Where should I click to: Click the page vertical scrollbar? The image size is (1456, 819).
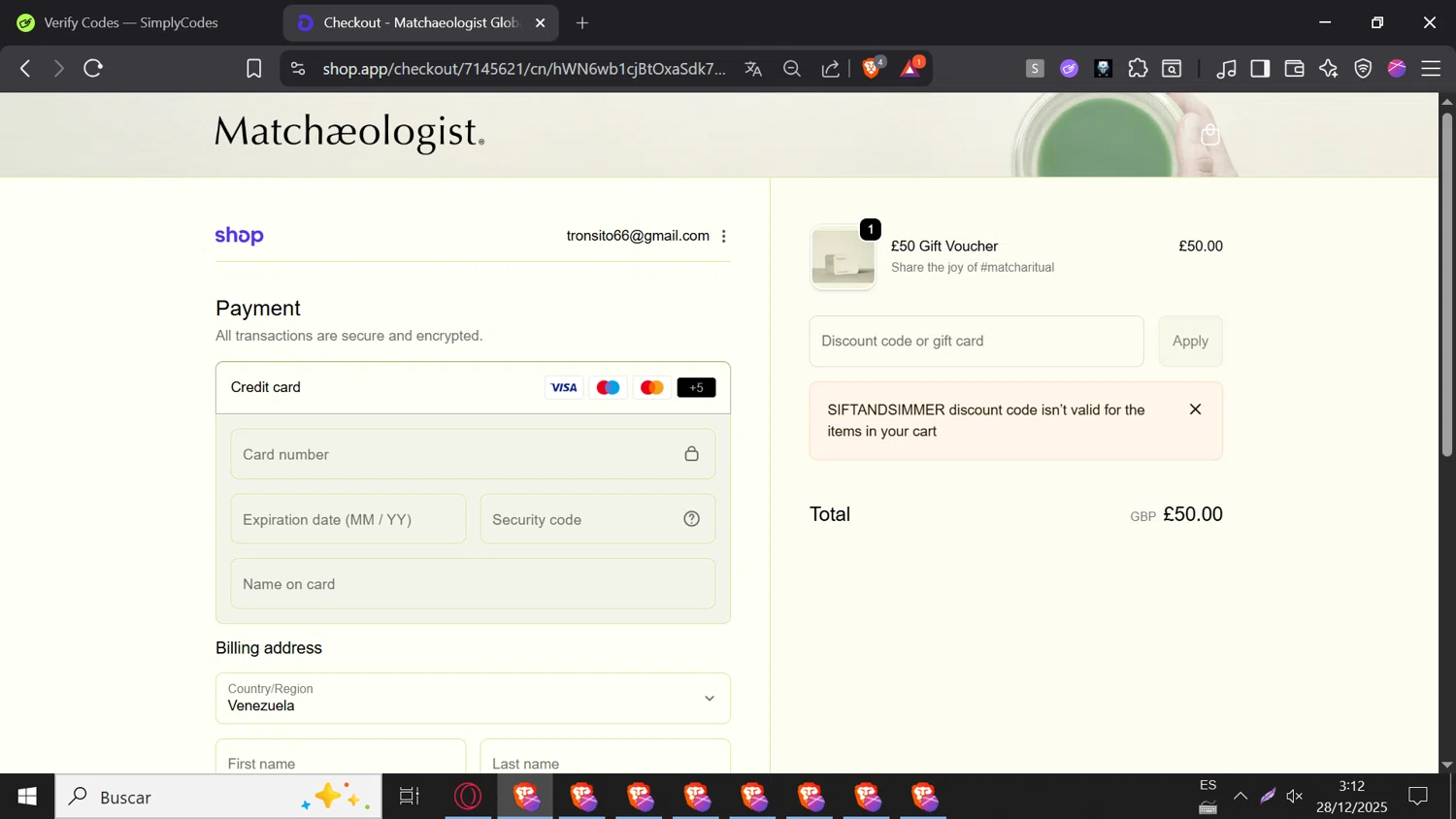1446,284
